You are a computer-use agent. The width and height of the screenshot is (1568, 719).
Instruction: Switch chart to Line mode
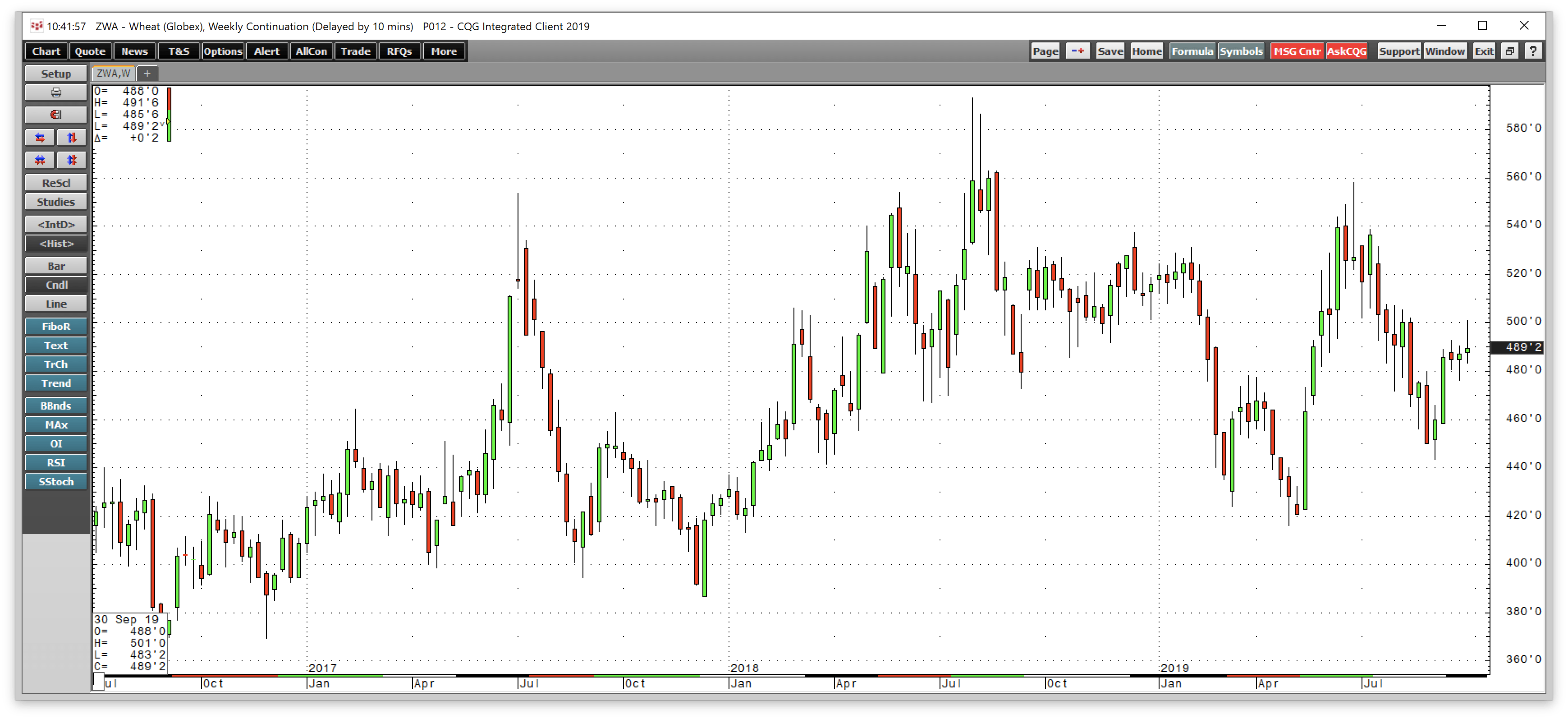(x=56, y=303)
